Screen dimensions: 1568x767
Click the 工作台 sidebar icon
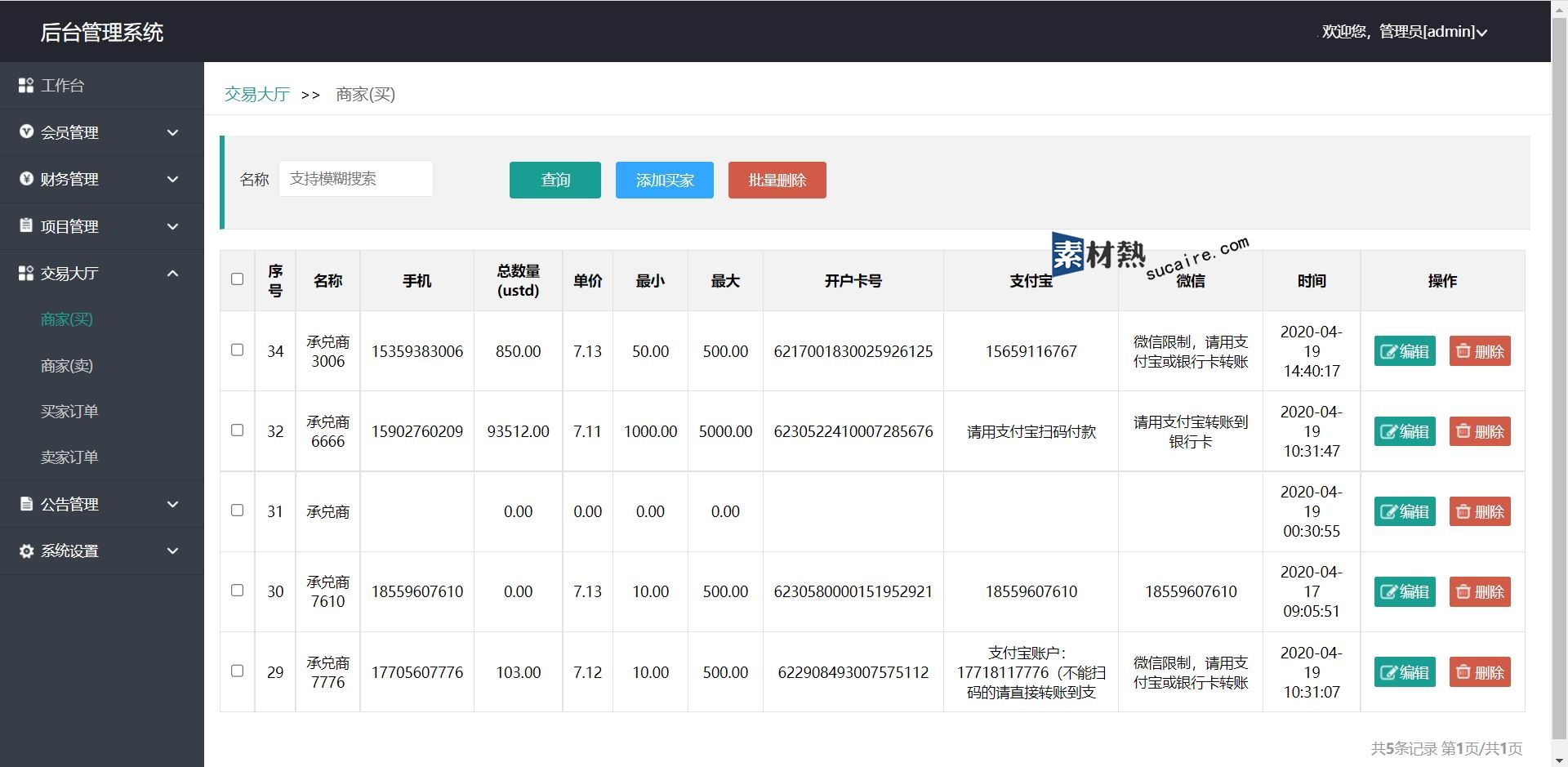26,85
